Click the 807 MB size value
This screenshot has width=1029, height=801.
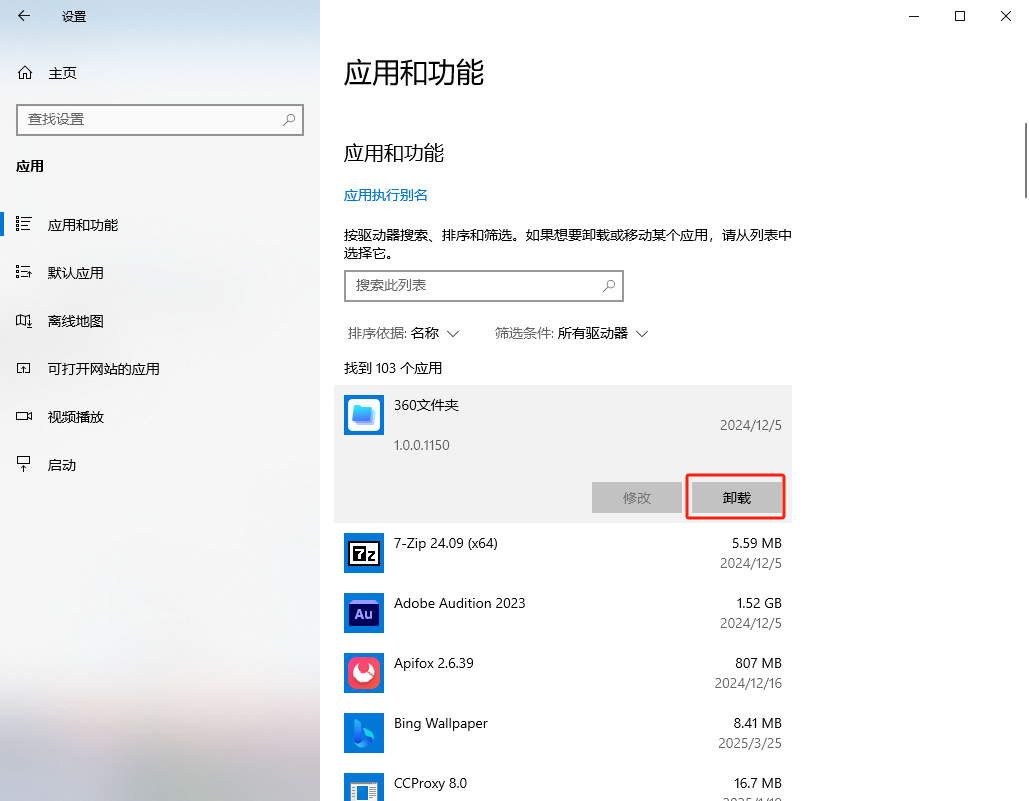(758, 663)
